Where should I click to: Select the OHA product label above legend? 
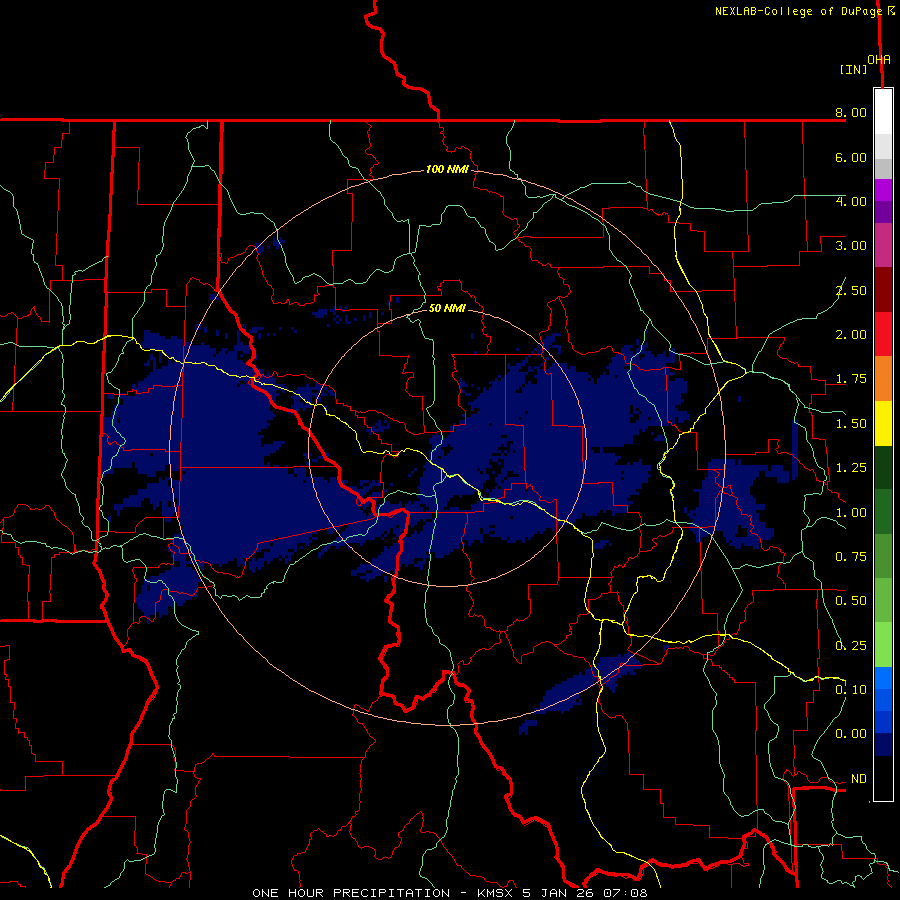click(x=879, y=59)
